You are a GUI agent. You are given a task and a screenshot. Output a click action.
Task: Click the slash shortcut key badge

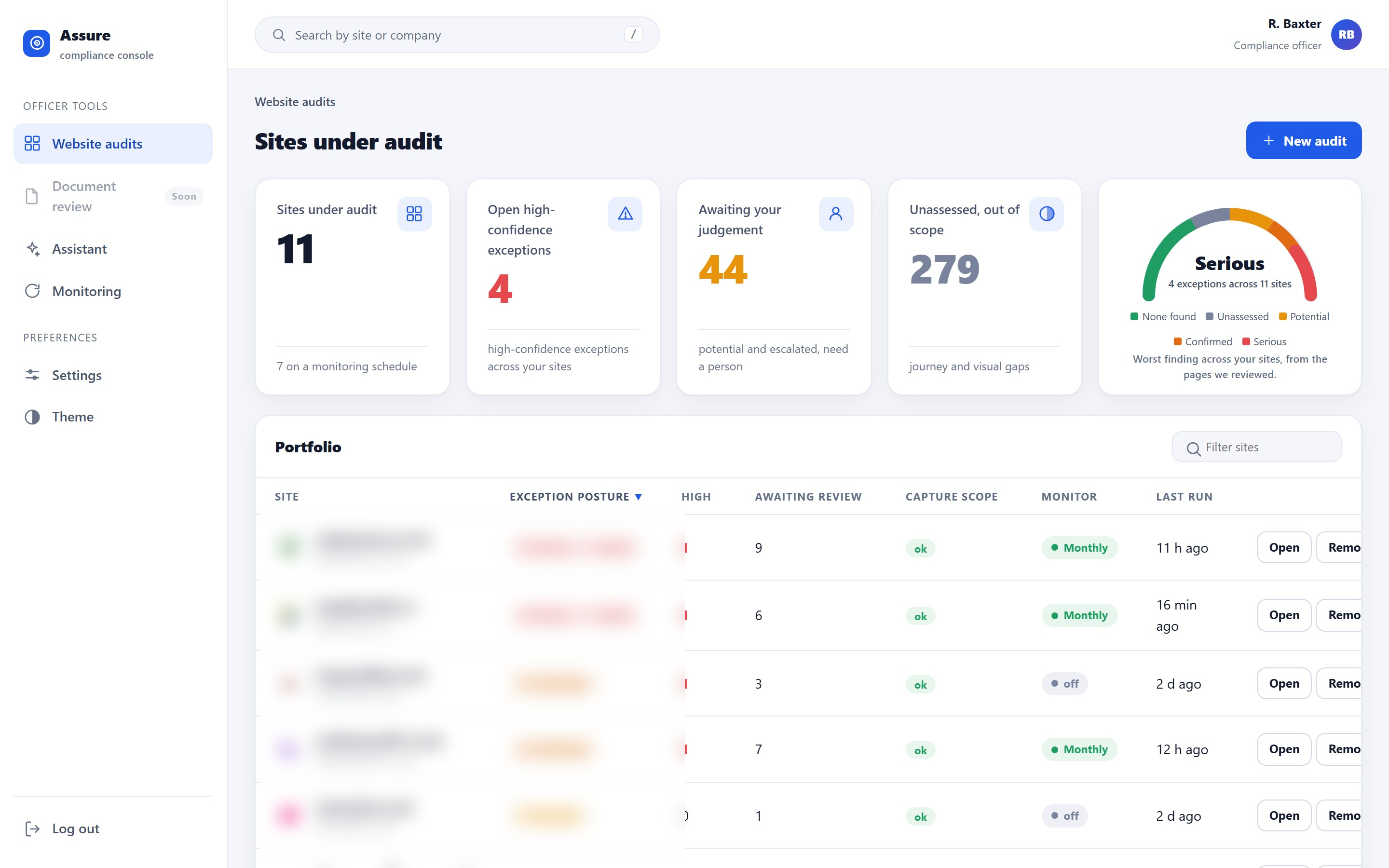(x=633, y=34)
